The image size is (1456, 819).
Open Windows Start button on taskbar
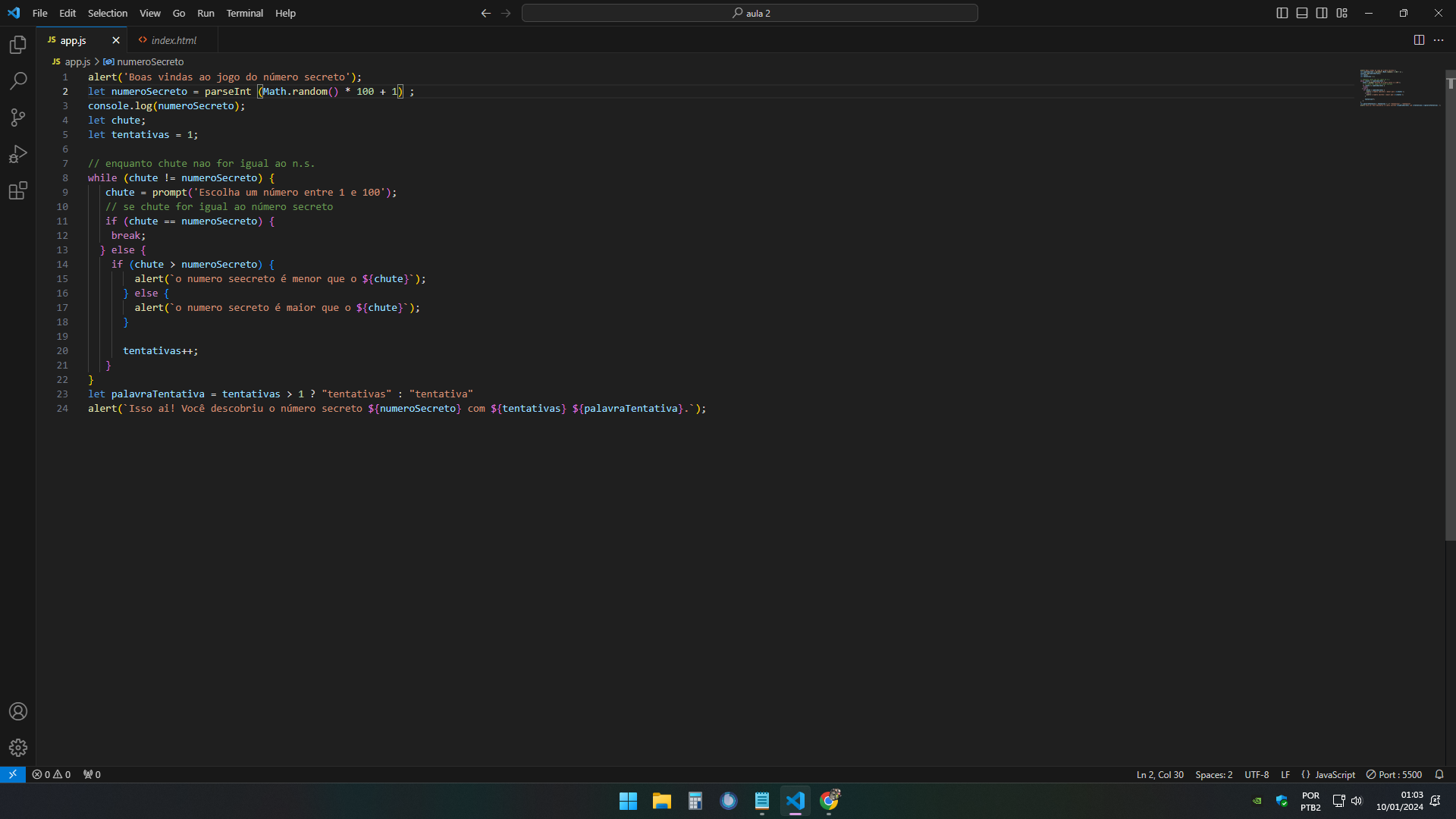tap(628, 801)
